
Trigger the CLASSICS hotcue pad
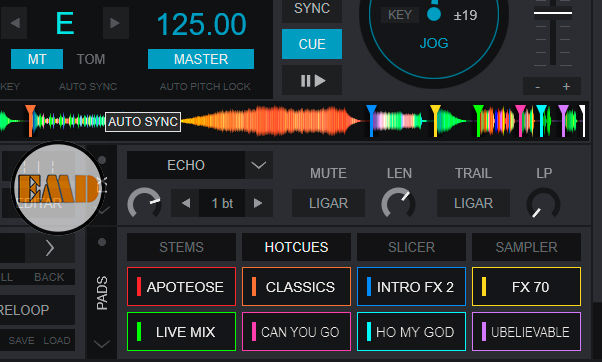[x=296, y=287]
